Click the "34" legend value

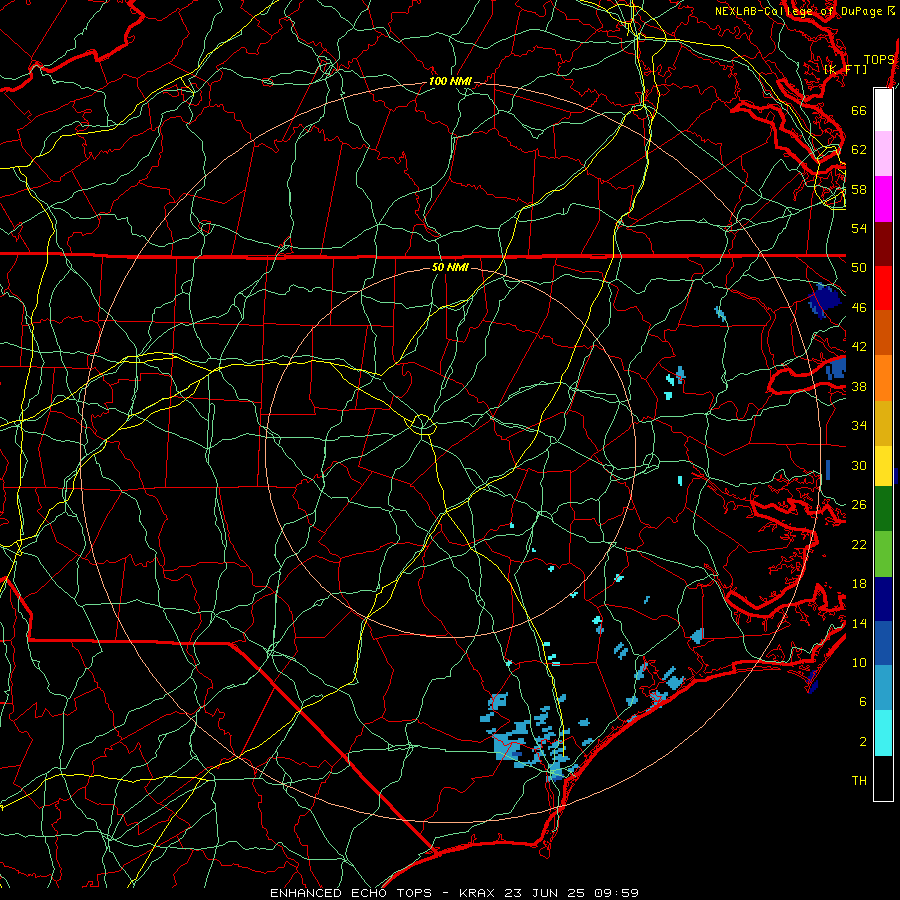tap(859, 426)
